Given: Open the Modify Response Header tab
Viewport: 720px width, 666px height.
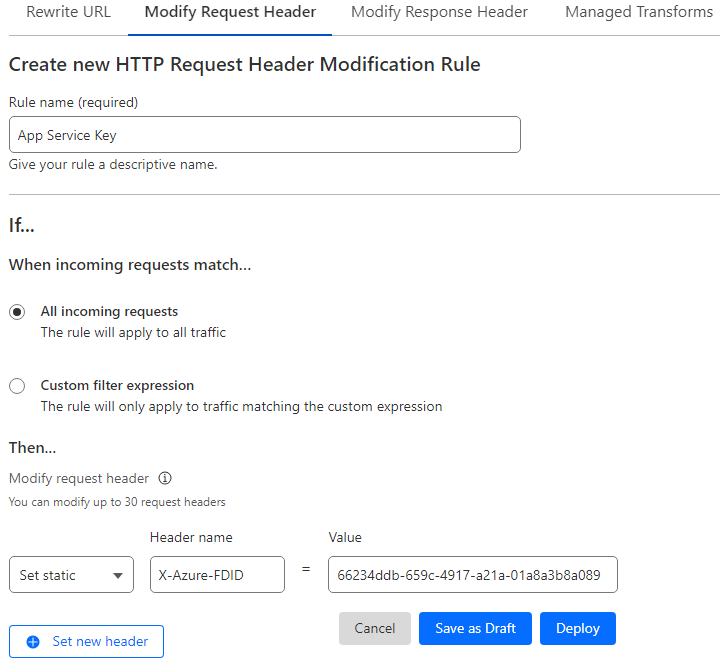Looking at the screenshot, I should point(439,12).
